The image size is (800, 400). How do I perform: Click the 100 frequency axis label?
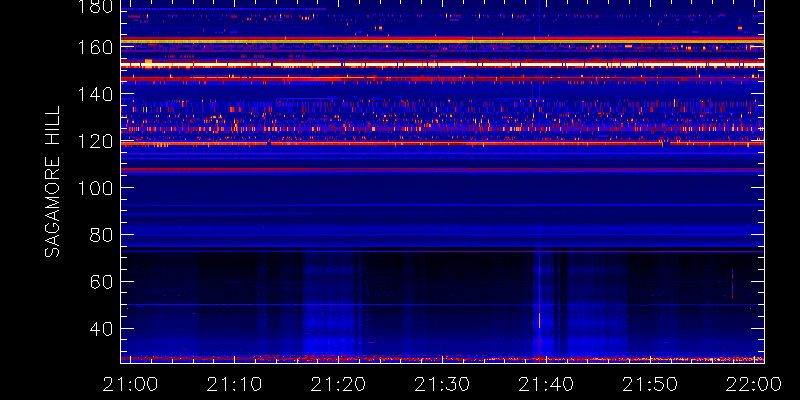95,188
